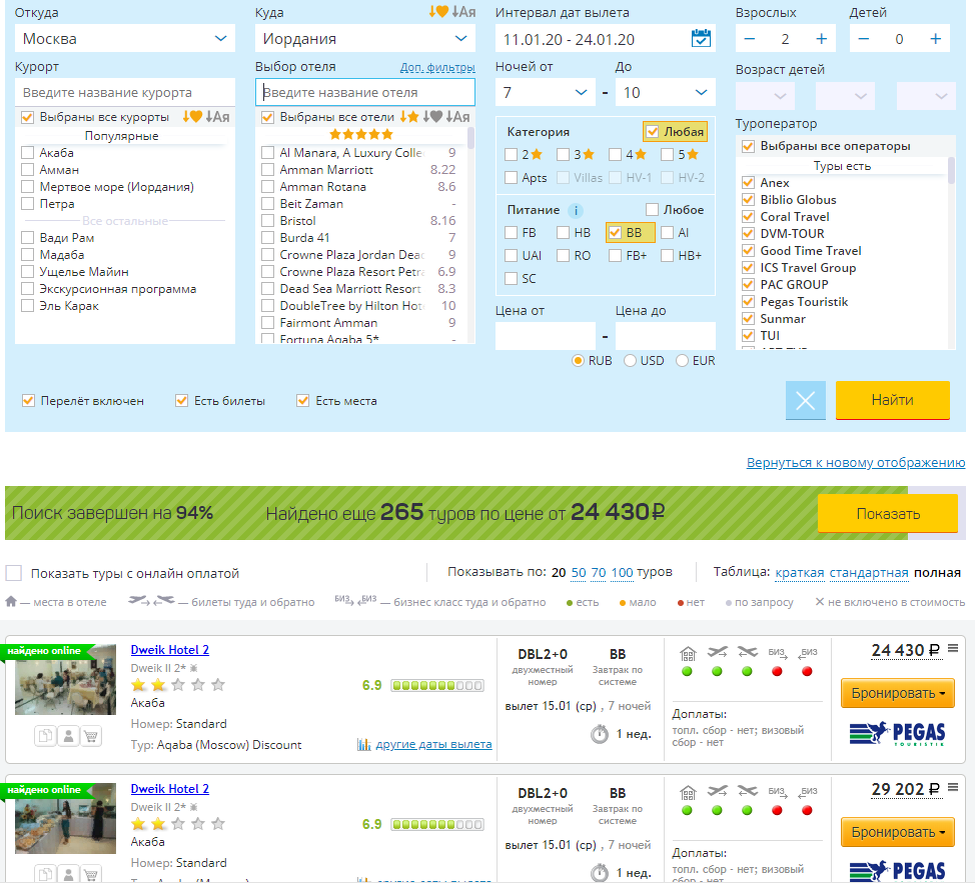Copy icon under first Dweik Hotel photo
The image size is (975, 884).
pyautogui.click(x=45, y=736)
